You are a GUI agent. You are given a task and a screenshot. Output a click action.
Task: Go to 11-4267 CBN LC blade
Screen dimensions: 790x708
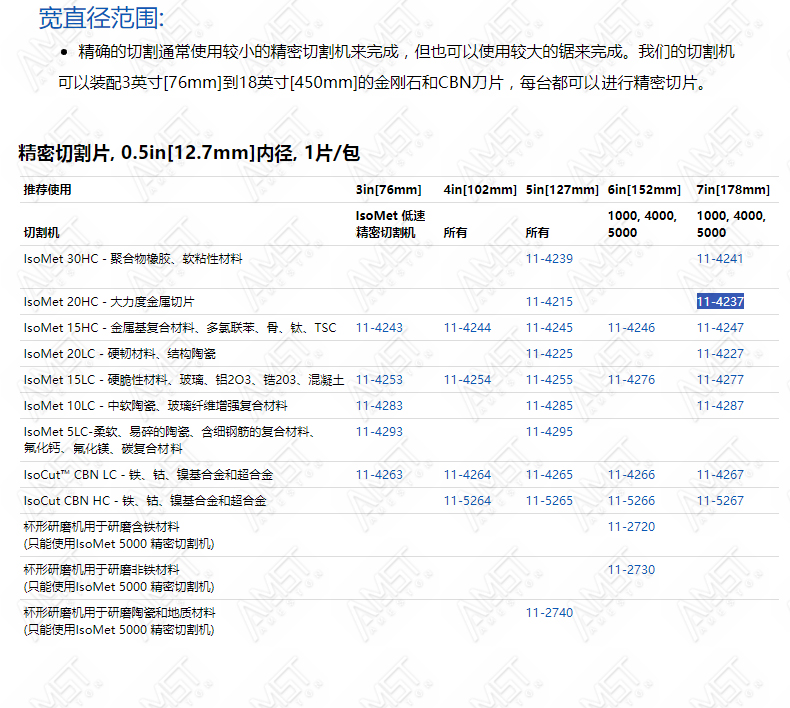[720, 475]
